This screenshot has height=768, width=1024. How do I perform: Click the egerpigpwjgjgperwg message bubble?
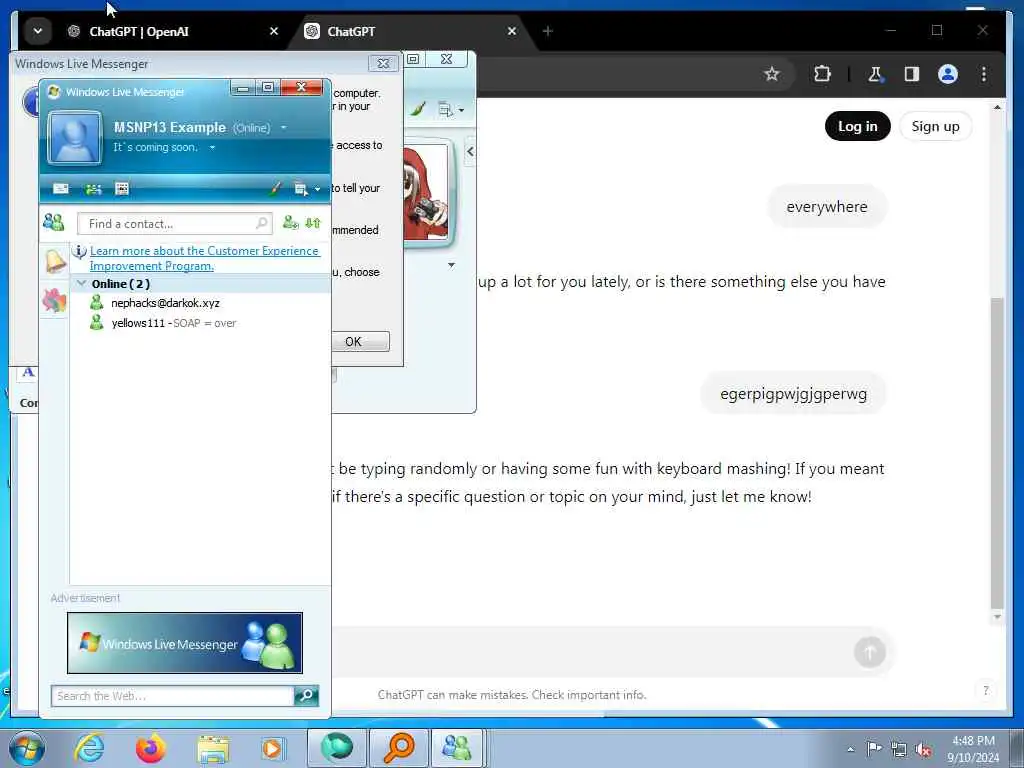(x=793, y=394)
